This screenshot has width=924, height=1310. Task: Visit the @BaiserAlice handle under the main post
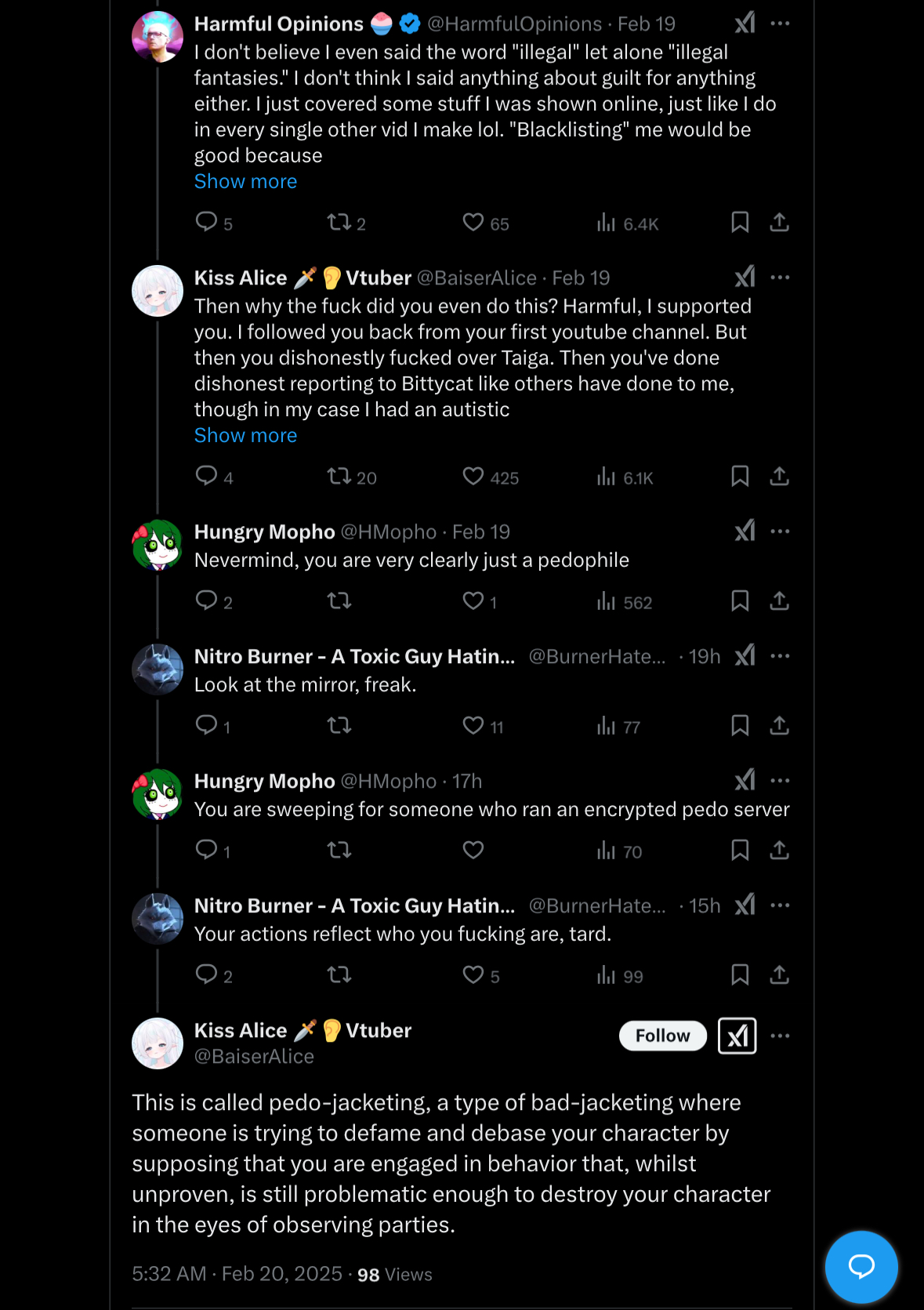click(254, 1057)
